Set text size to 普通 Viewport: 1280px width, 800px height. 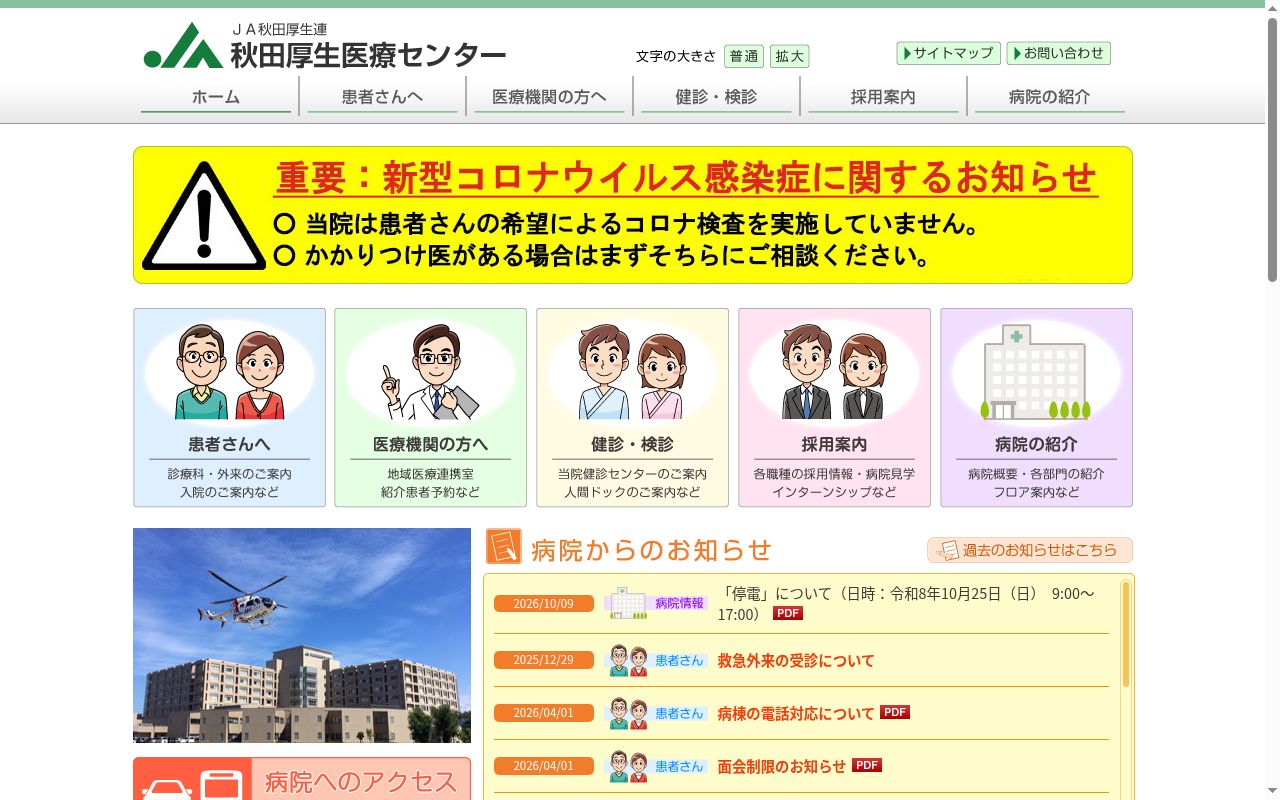click(x=744, y=56)
